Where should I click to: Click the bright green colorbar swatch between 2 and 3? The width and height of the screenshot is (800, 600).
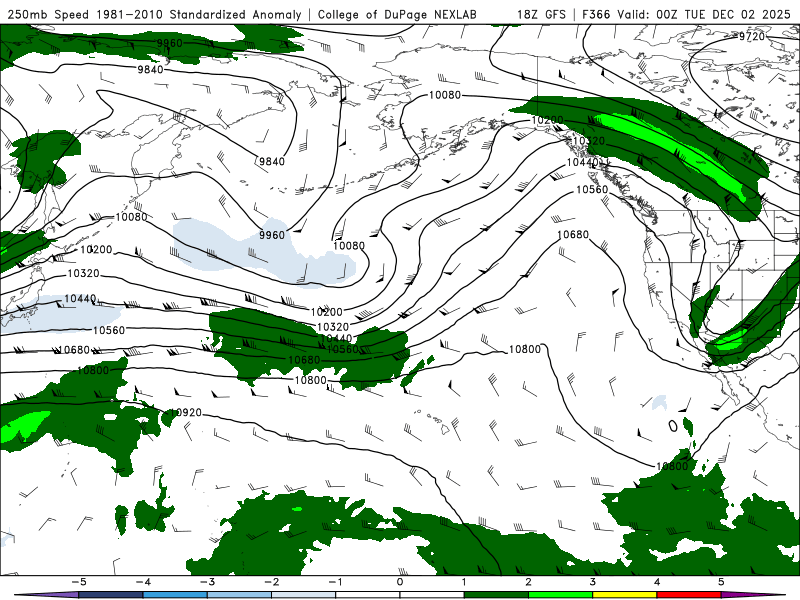(x=561, y=595)
